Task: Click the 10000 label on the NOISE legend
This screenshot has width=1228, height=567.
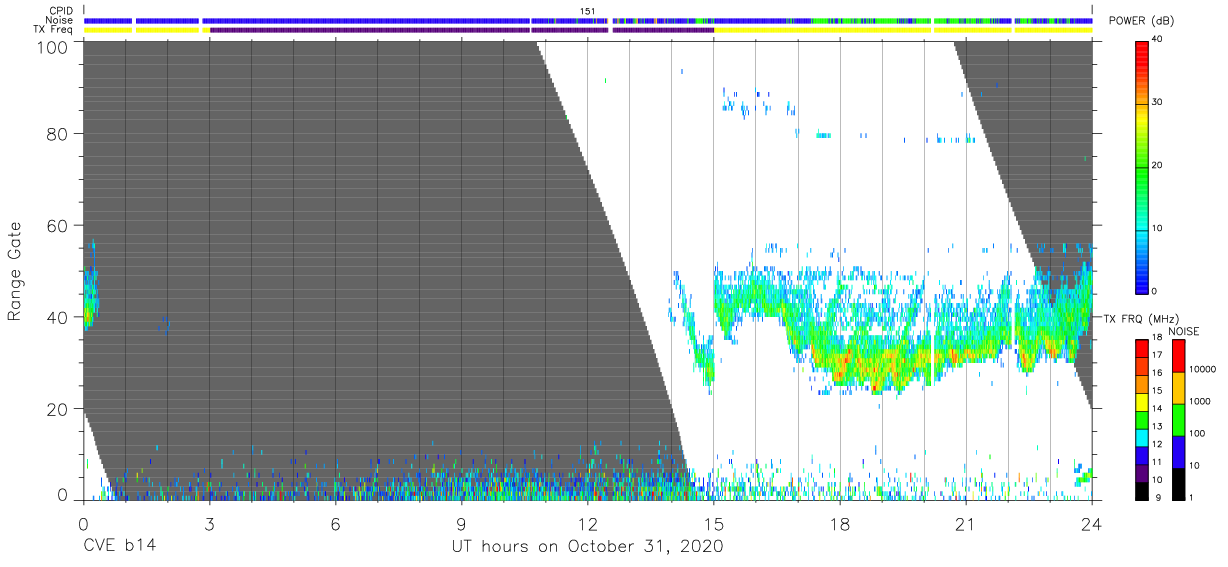Action: coord(1202,368)
